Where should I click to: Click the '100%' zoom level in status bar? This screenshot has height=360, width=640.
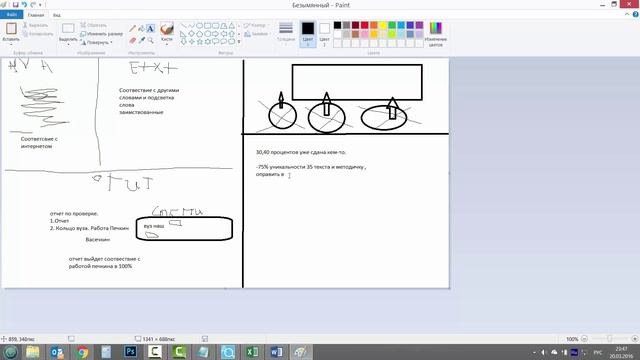point(572,339)
